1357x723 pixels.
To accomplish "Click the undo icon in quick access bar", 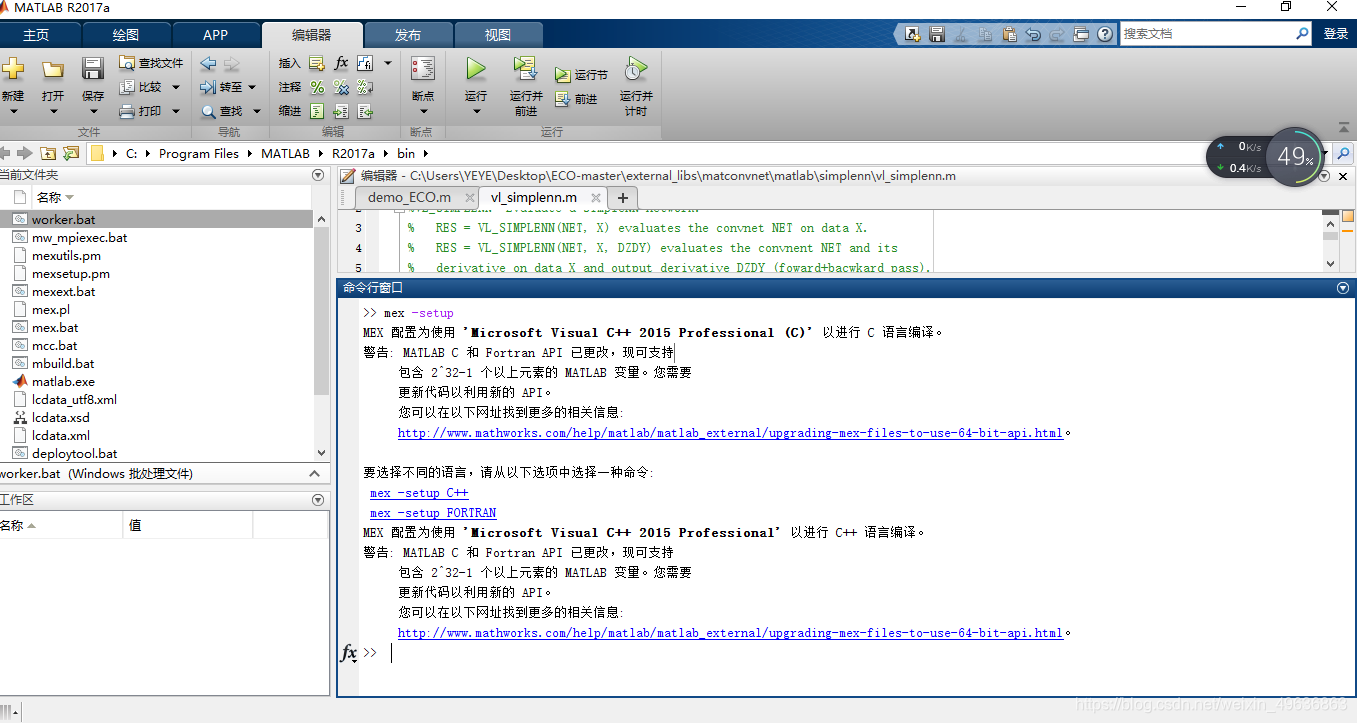I will 1033,34.
